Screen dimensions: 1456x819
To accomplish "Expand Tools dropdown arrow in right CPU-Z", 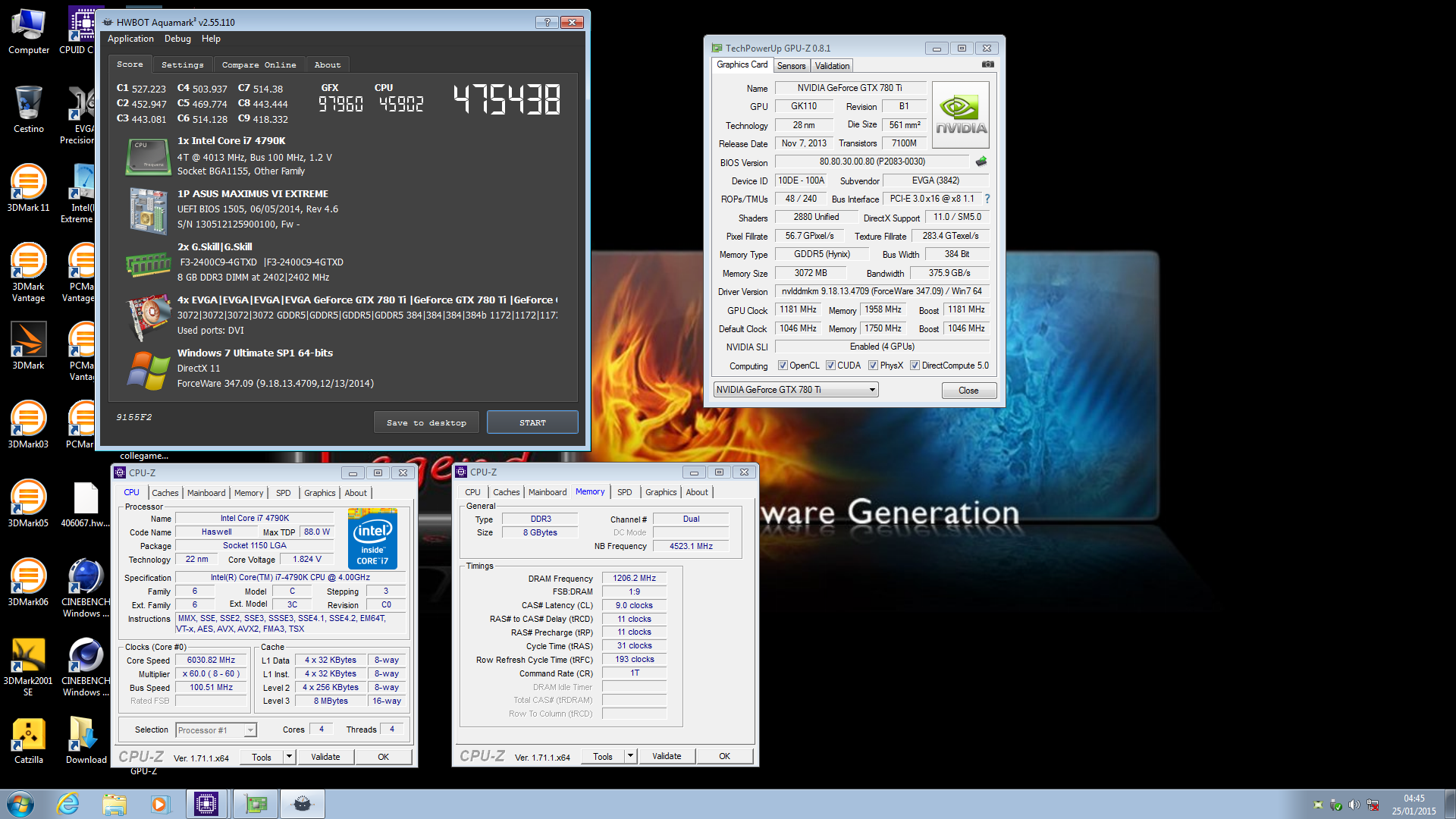I will [x=630, y=756].
